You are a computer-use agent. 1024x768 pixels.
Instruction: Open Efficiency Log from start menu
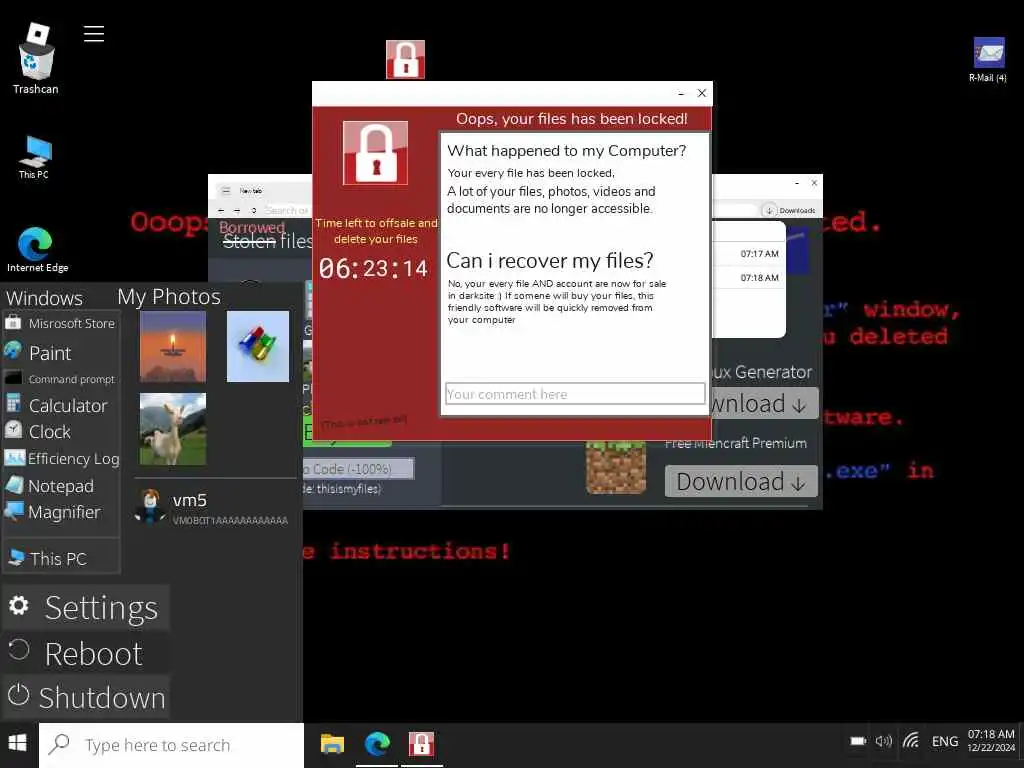(61, 458)
